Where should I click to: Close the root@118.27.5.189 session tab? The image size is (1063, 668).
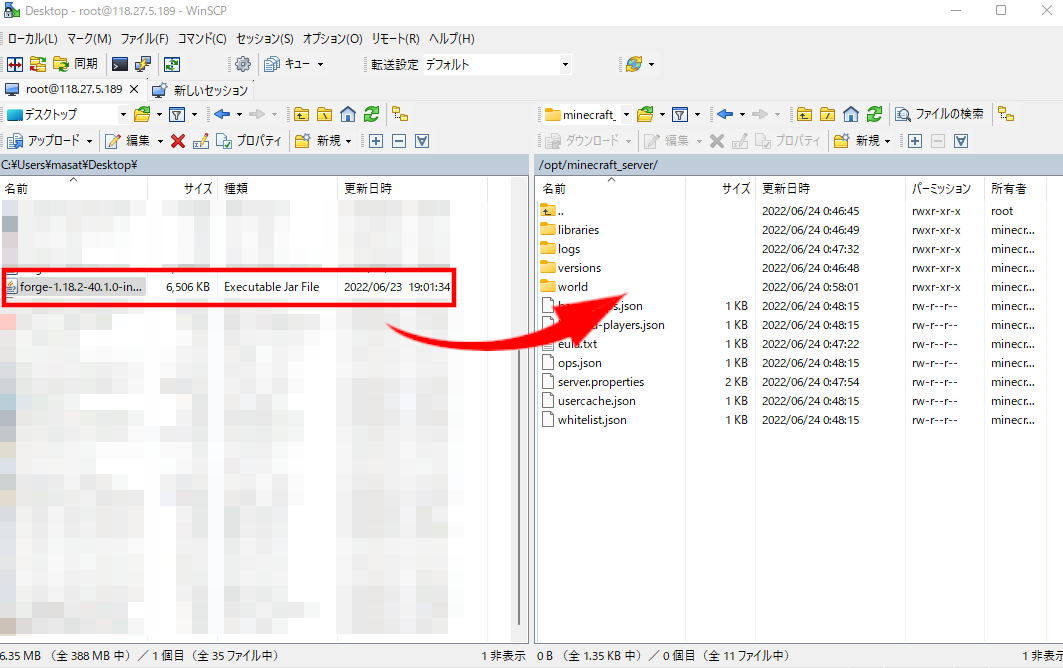[134, 90]
